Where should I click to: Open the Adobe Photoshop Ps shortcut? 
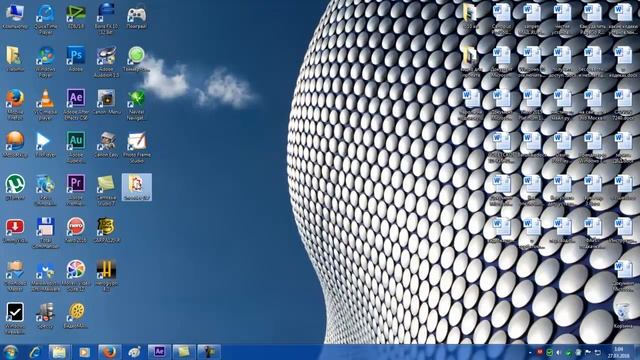coord(76,59)
